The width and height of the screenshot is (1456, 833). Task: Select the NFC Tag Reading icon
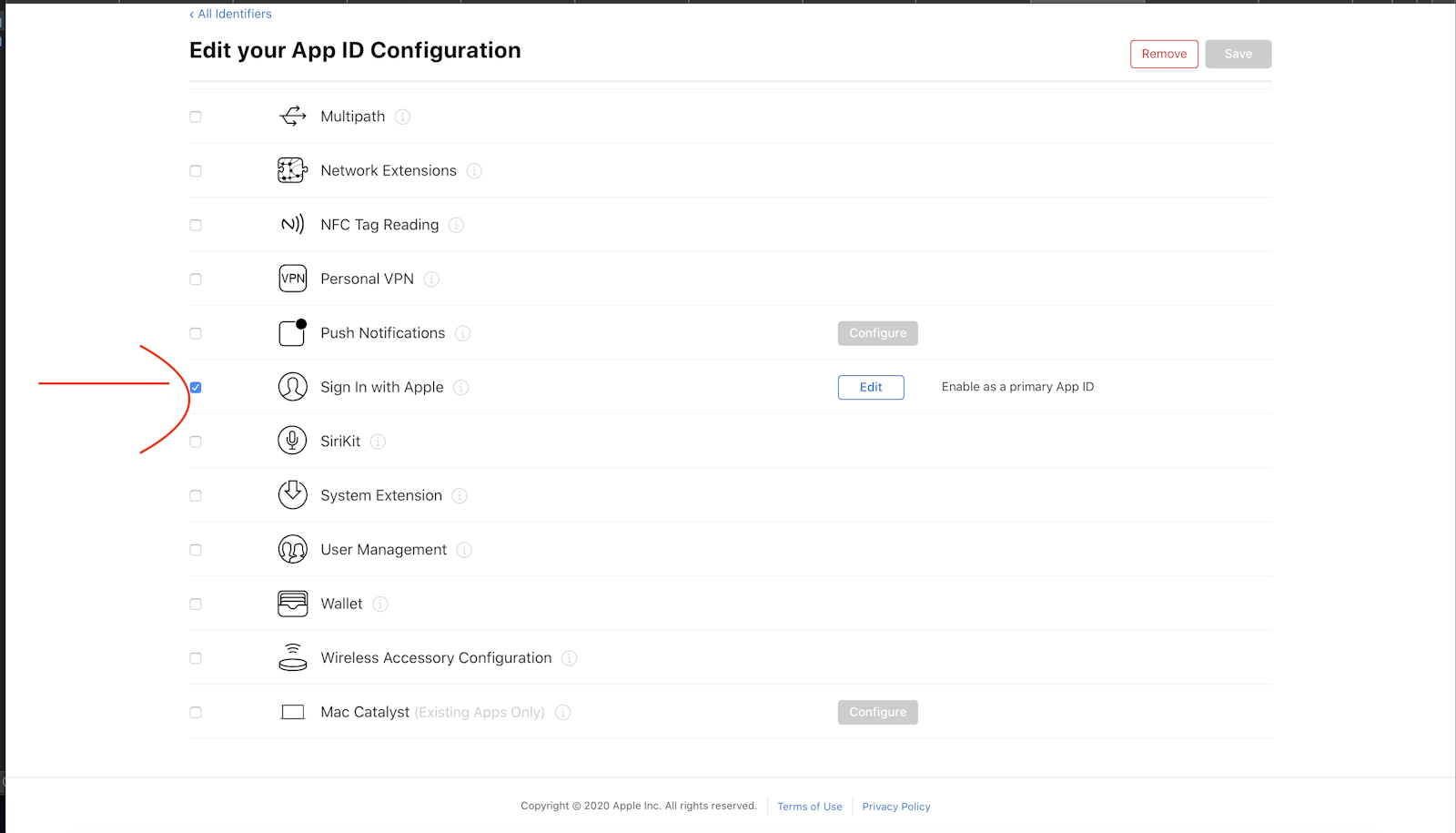292,224
